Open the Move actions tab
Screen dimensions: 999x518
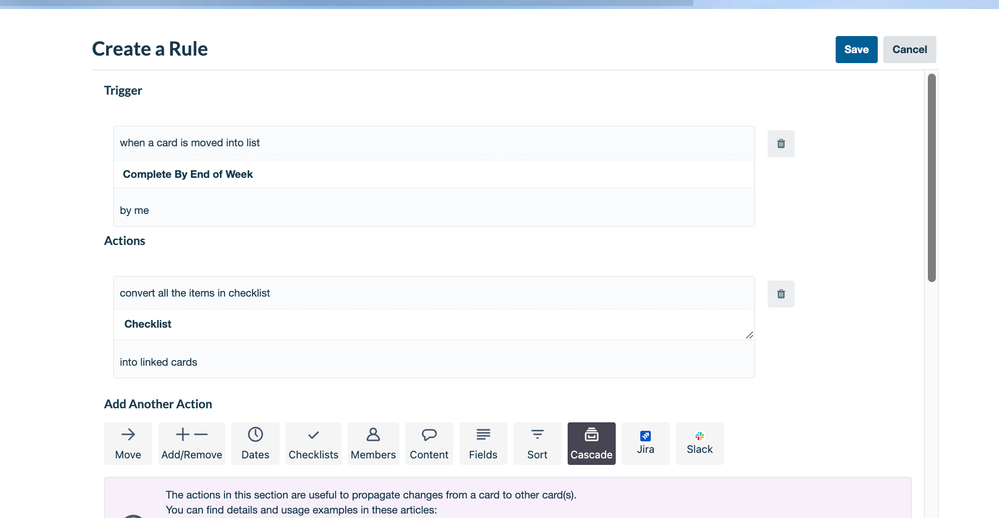[x=128, y=443]
